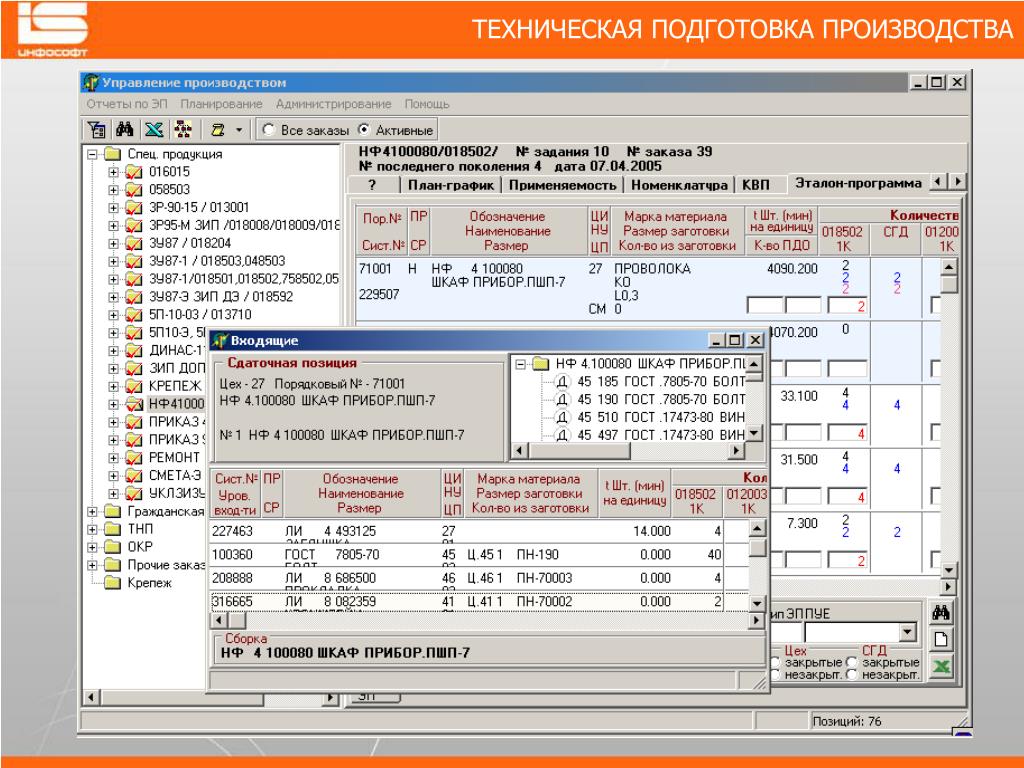This screenshot has width=1024, height=768.
Task: Open the Отчеты по ЭП menu
Action: [x=127, y=104]
